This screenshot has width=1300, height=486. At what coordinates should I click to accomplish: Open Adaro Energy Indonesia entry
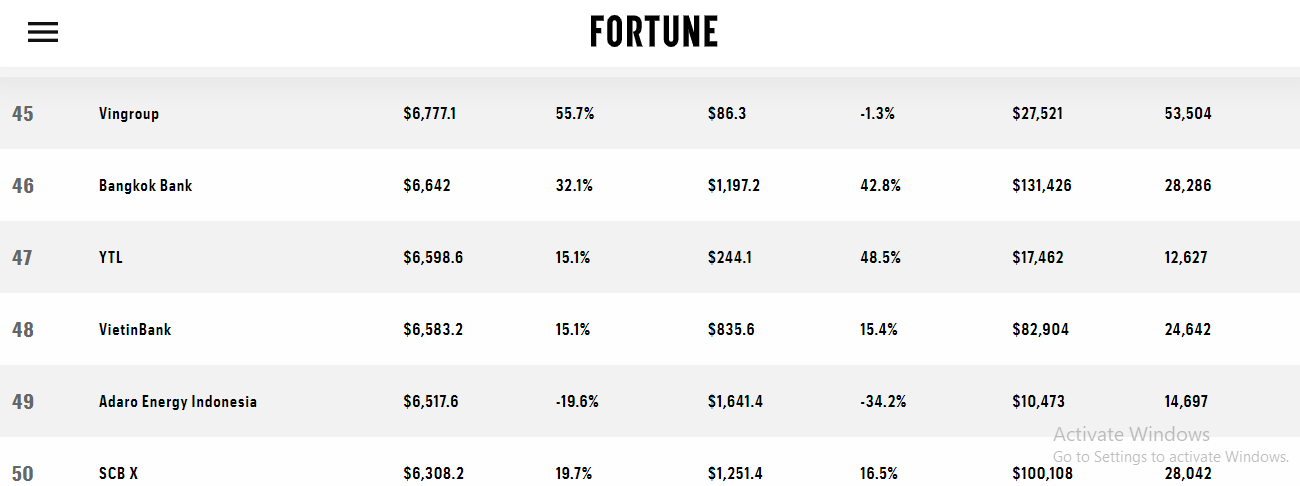(178, 402)
